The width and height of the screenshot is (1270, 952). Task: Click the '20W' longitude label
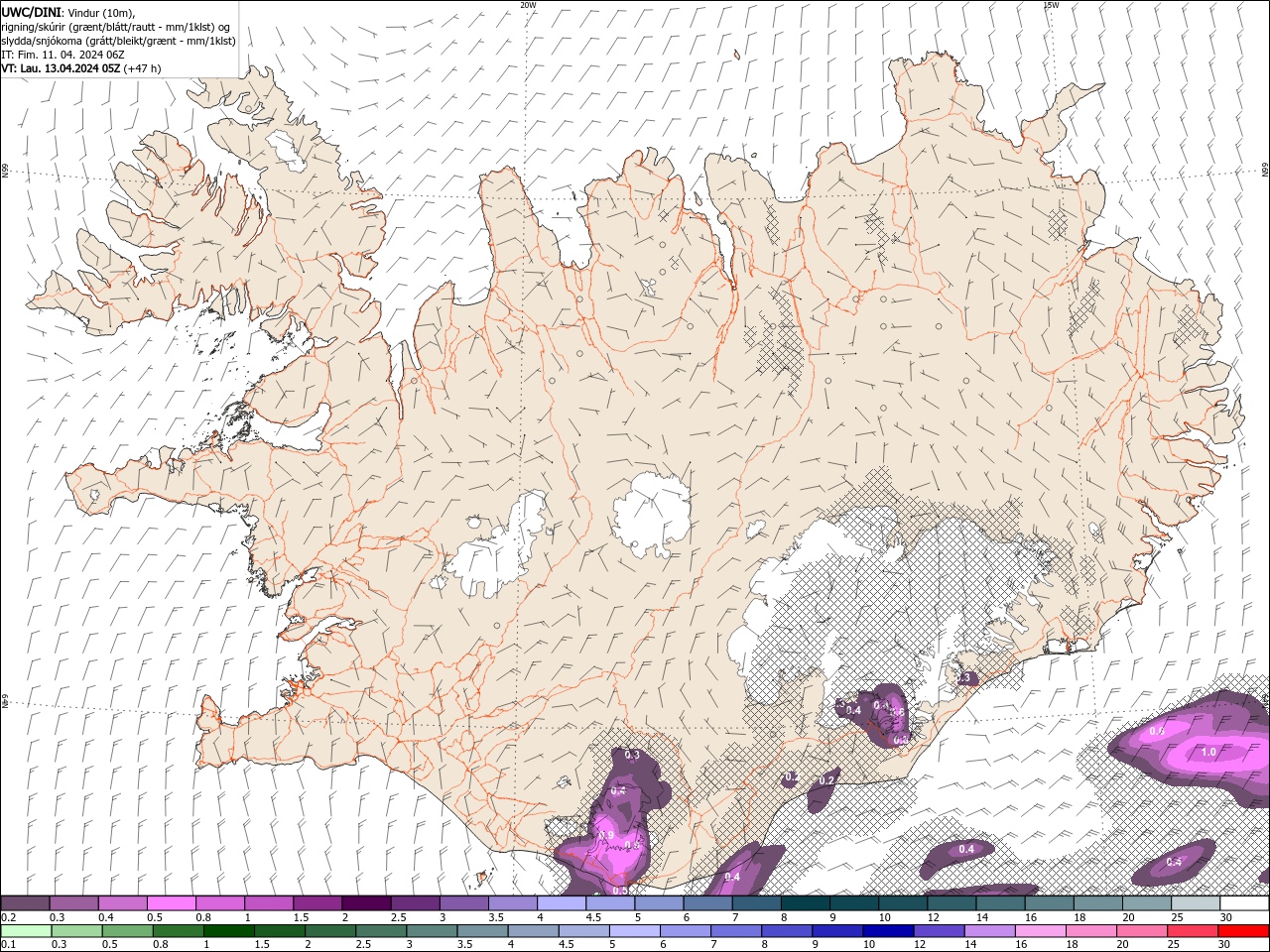click(x=528, y=5)
